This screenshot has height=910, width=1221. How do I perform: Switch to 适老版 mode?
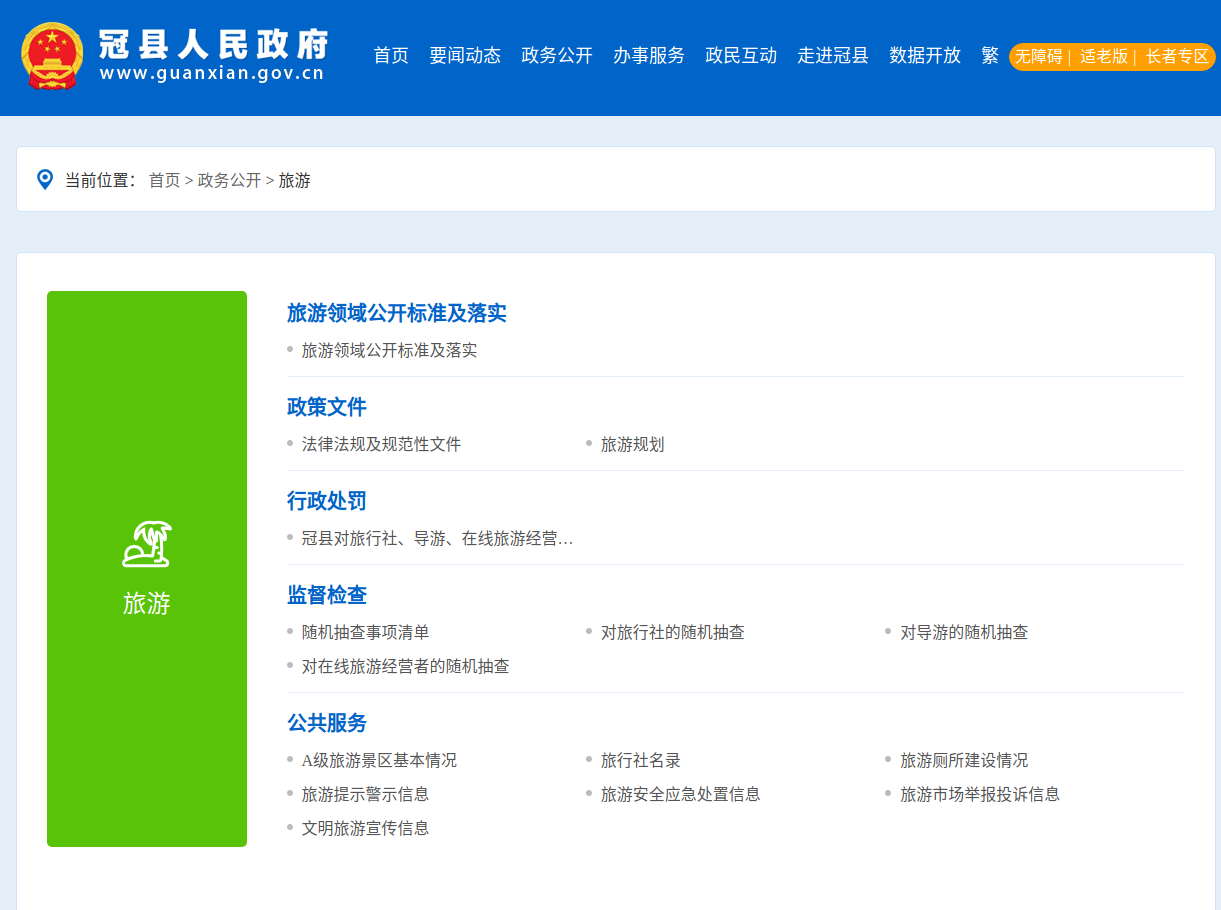coord(1103,57)
